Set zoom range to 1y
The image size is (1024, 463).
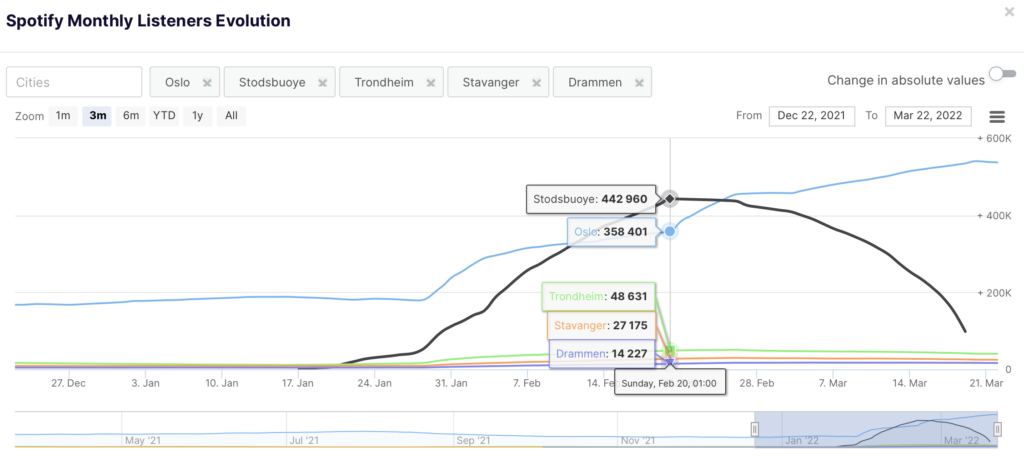[197, 116]
